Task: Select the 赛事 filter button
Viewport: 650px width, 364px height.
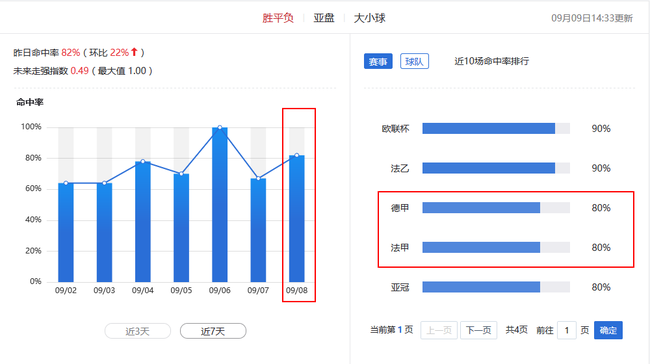Action: point(378,61)
